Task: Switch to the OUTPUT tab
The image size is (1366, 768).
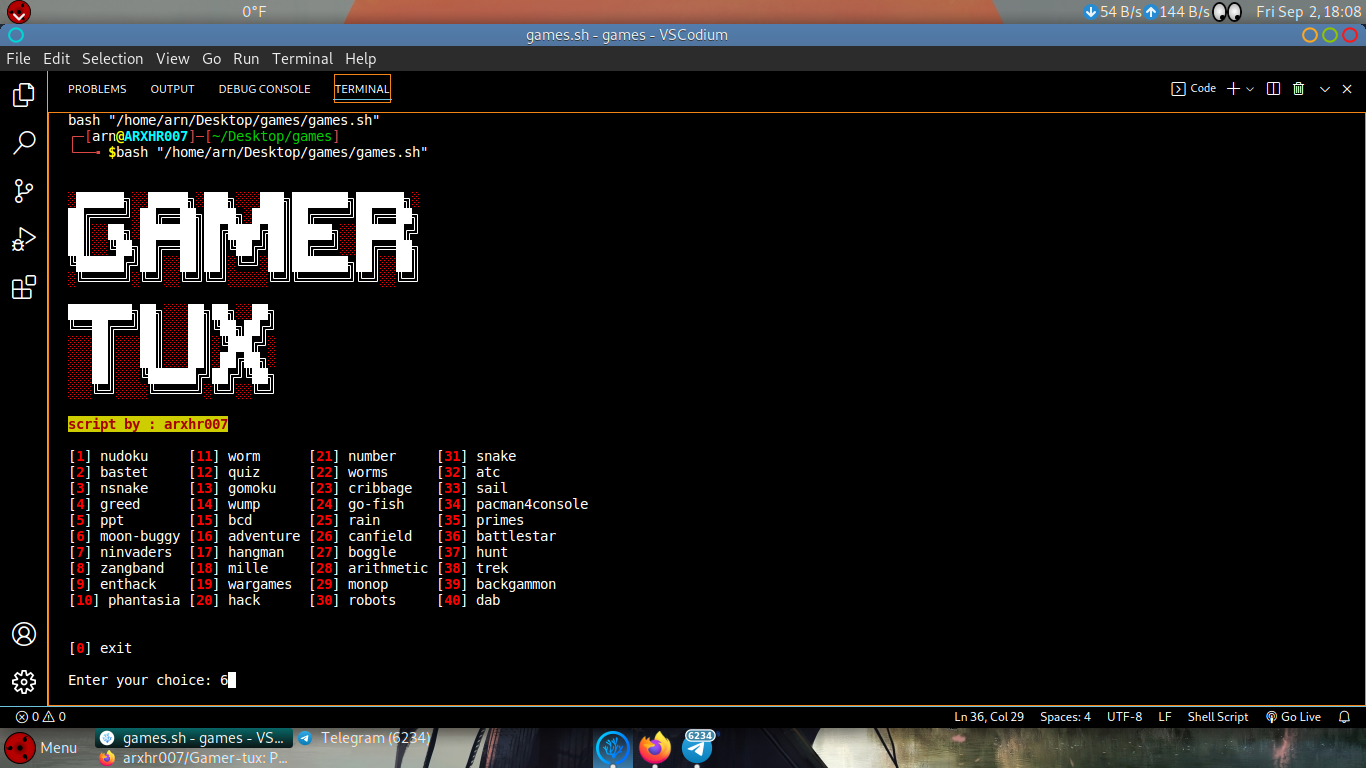Action: (172, 89)
